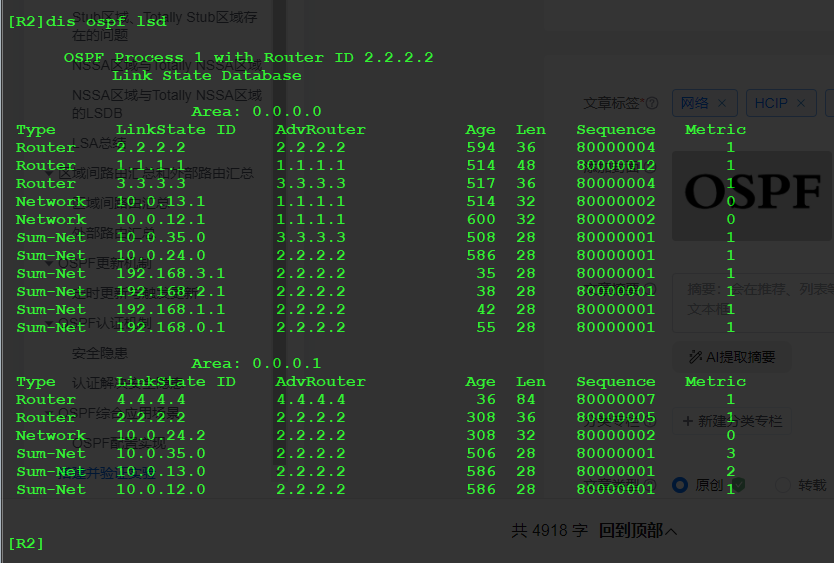Click age value 600 in Network 10.0.12.1 row
Image resolution: width=834 pixels, height=563 pixels.
[x=481, y=220]
